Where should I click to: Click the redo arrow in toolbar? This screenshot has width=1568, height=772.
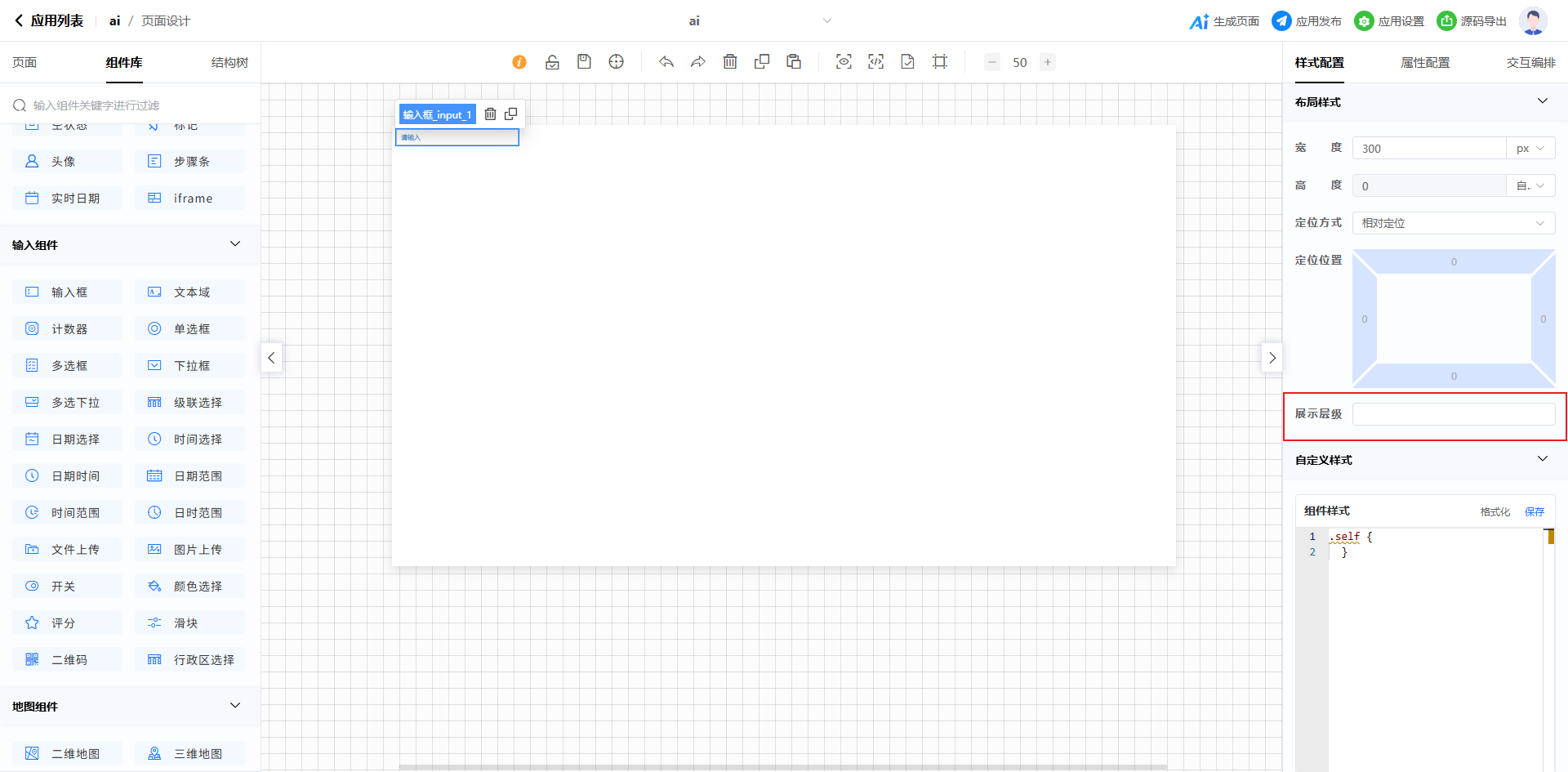coord(697,62)
